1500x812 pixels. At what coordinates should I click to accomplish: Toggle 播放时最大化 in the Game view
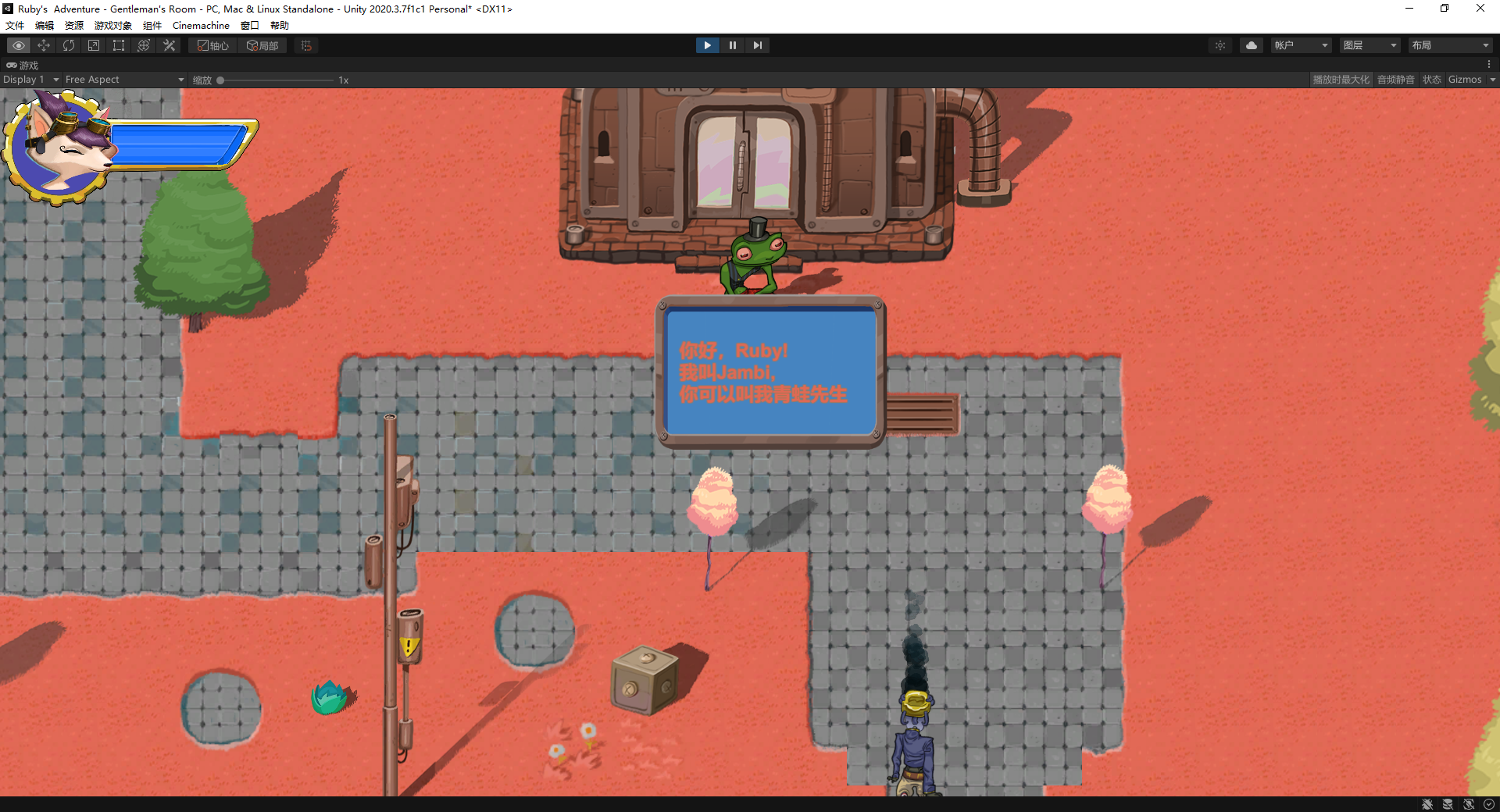tap(1341, 79)
